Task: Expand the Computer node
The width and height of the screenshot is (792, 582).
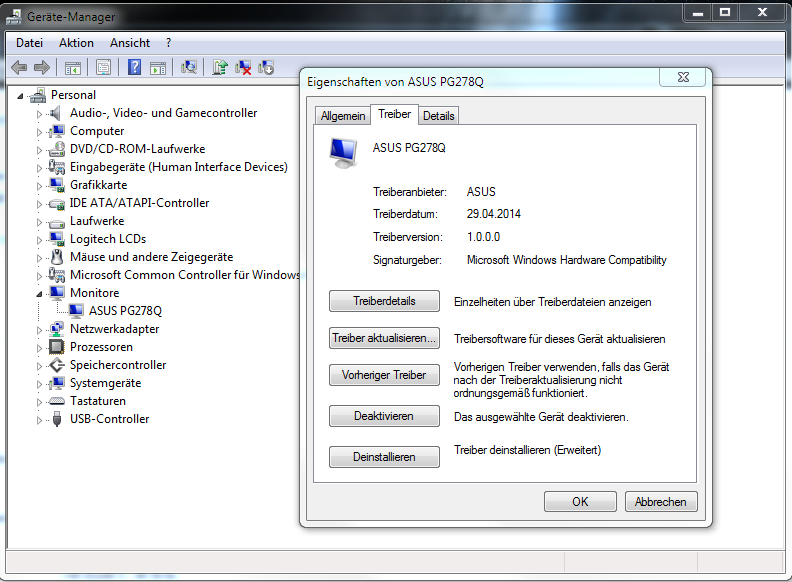Action: 39,132
